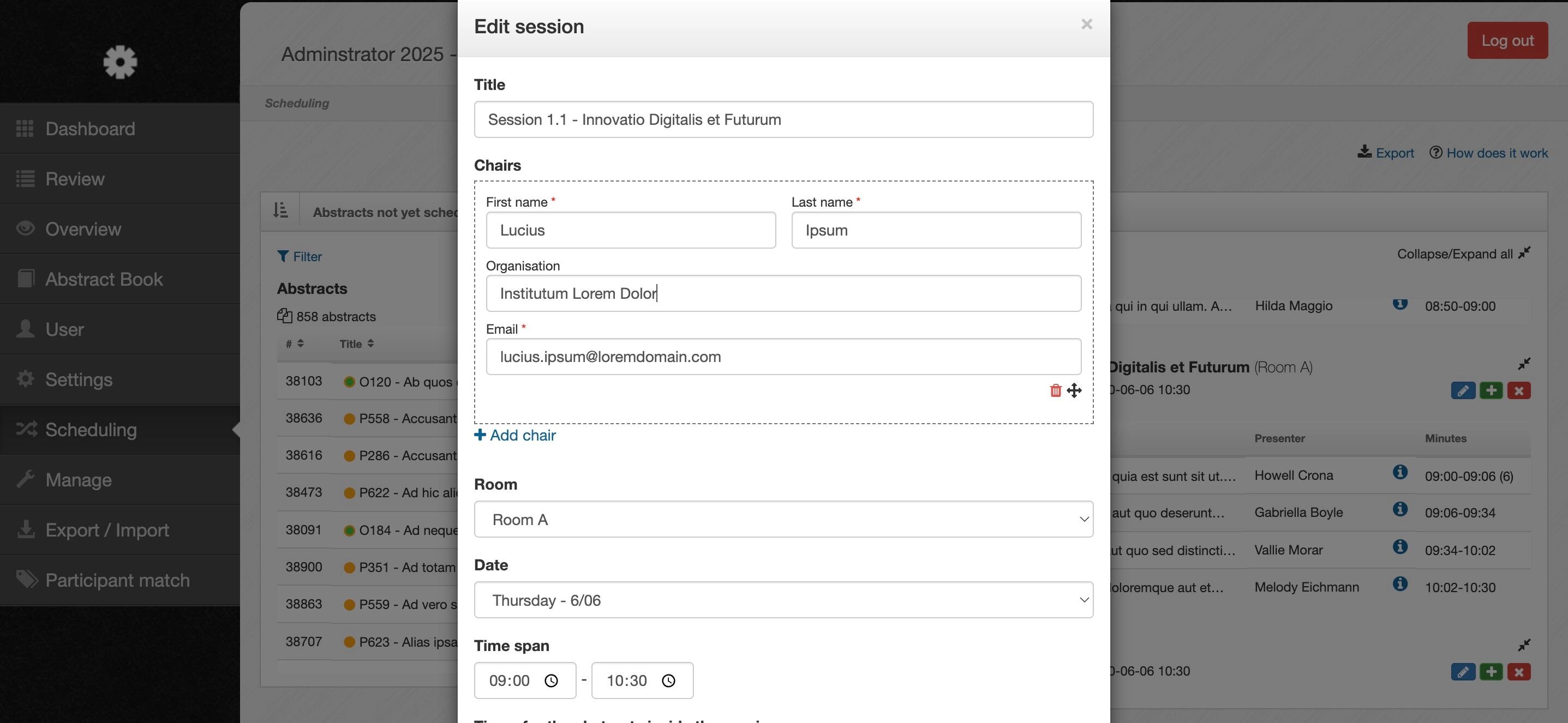Sort abstracts by the # column
The width and height of the screenshot is (1568, 723).
(x=295, y=344)
